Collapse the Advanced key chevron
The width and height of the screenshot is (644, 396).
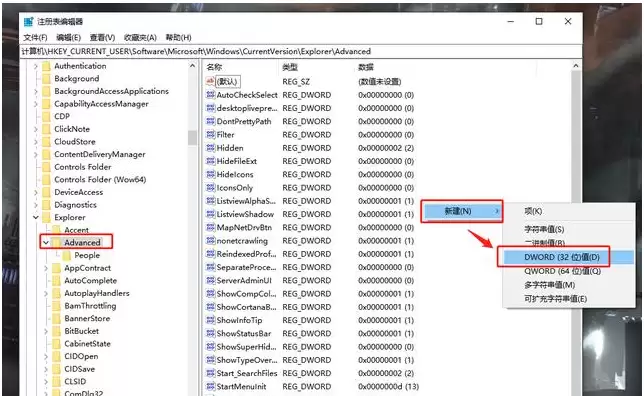pyautogui.click(x=46, y=243)
